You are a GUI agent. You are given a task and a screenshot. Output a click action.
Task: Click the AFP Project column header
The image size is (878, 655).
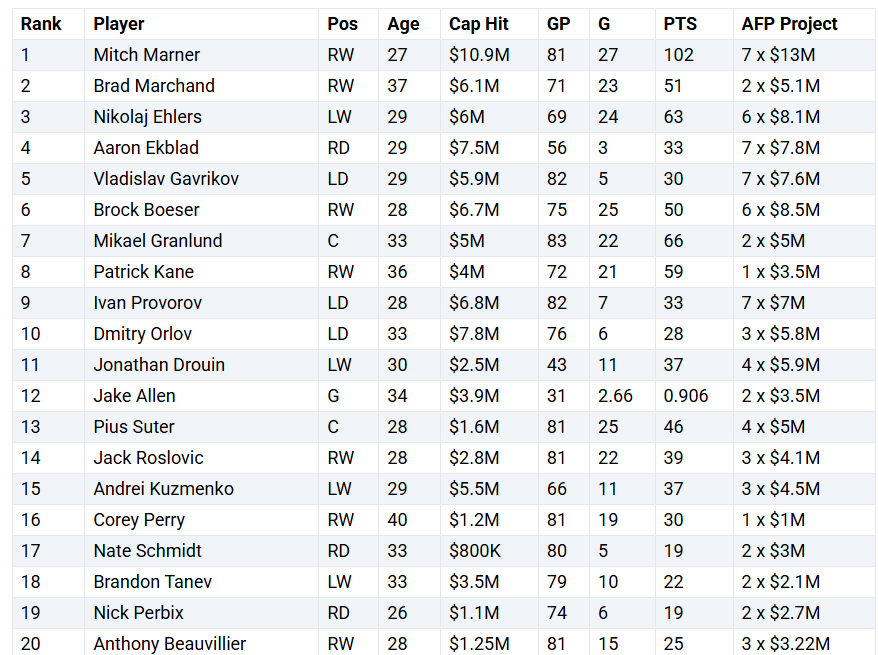tap(790, 24)
